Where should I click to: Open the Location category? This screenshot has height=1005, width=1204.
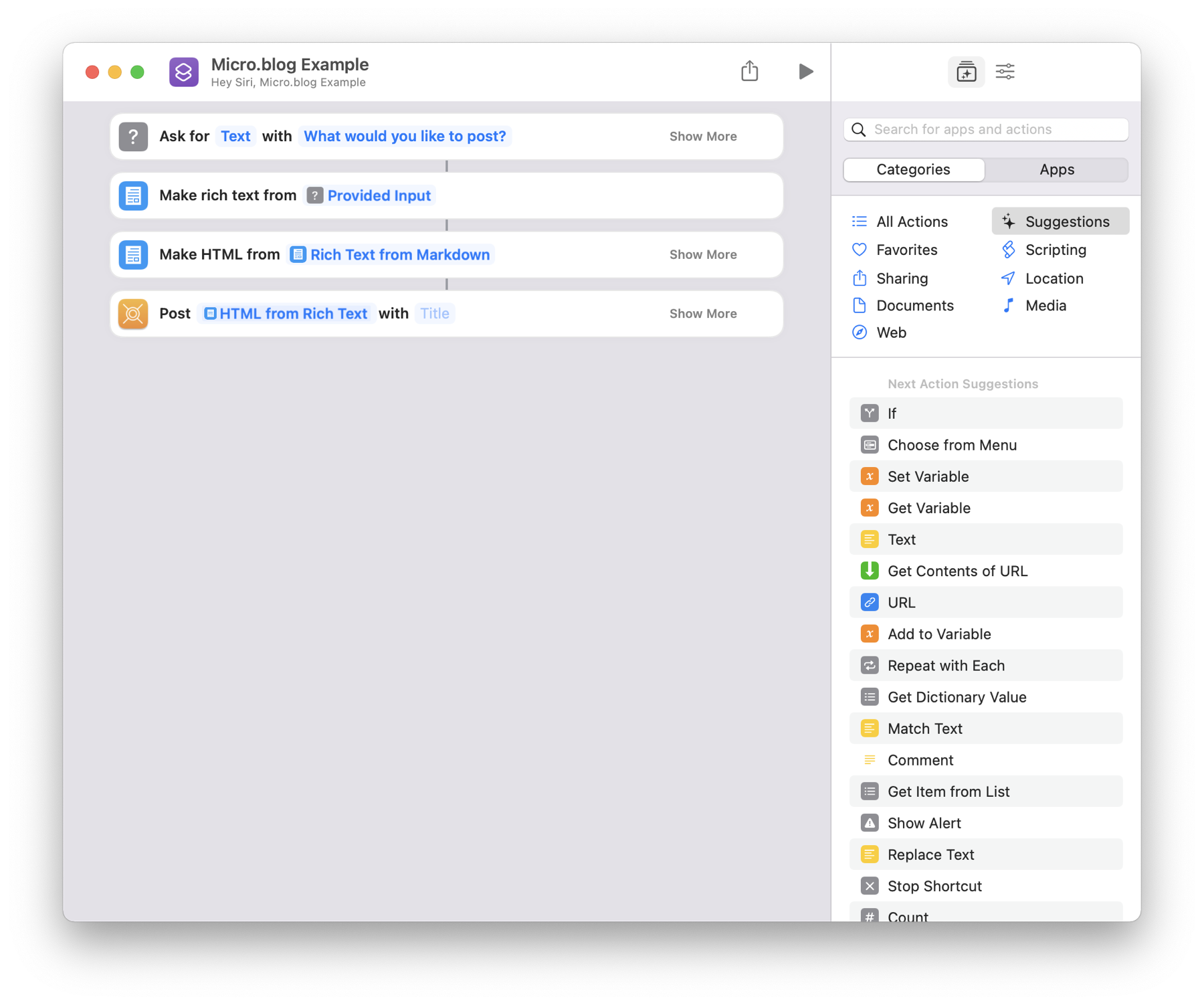click(x=1042, y=278)
